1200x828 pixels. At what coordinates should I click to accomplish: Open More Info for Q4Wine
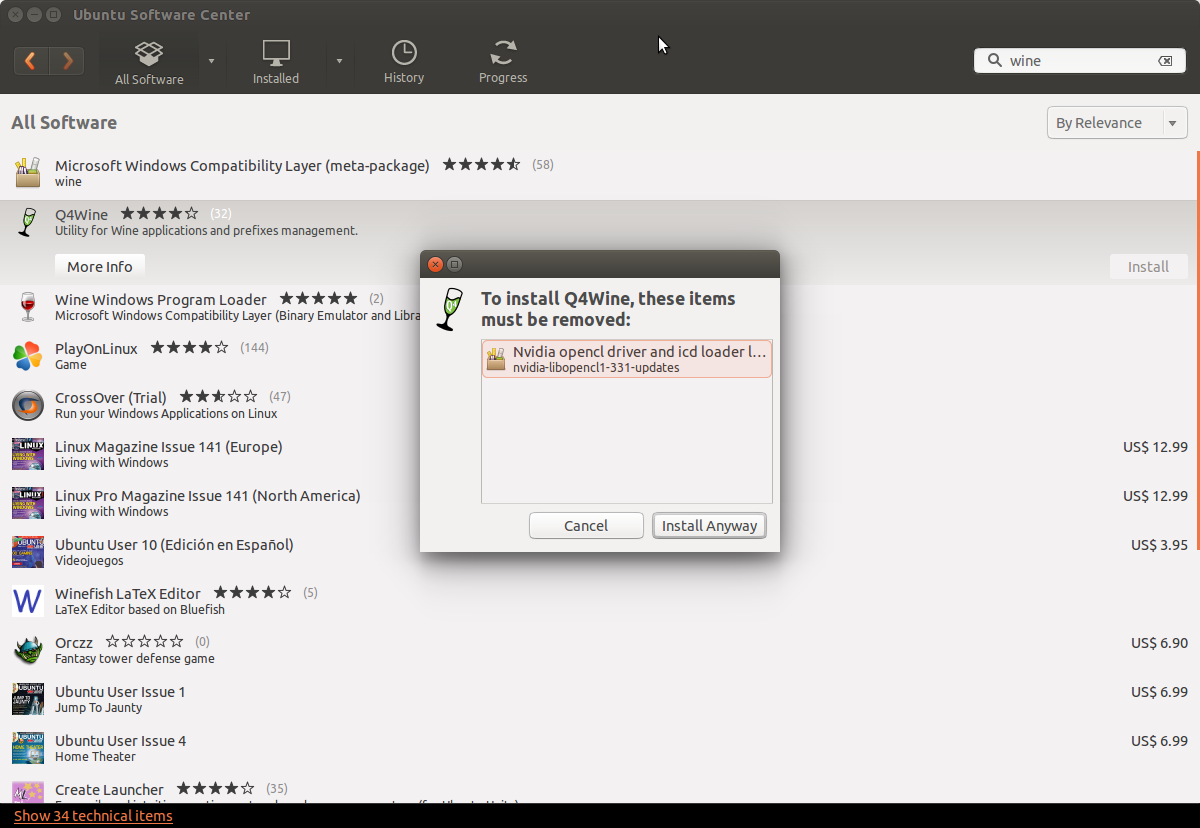point(100,267)
